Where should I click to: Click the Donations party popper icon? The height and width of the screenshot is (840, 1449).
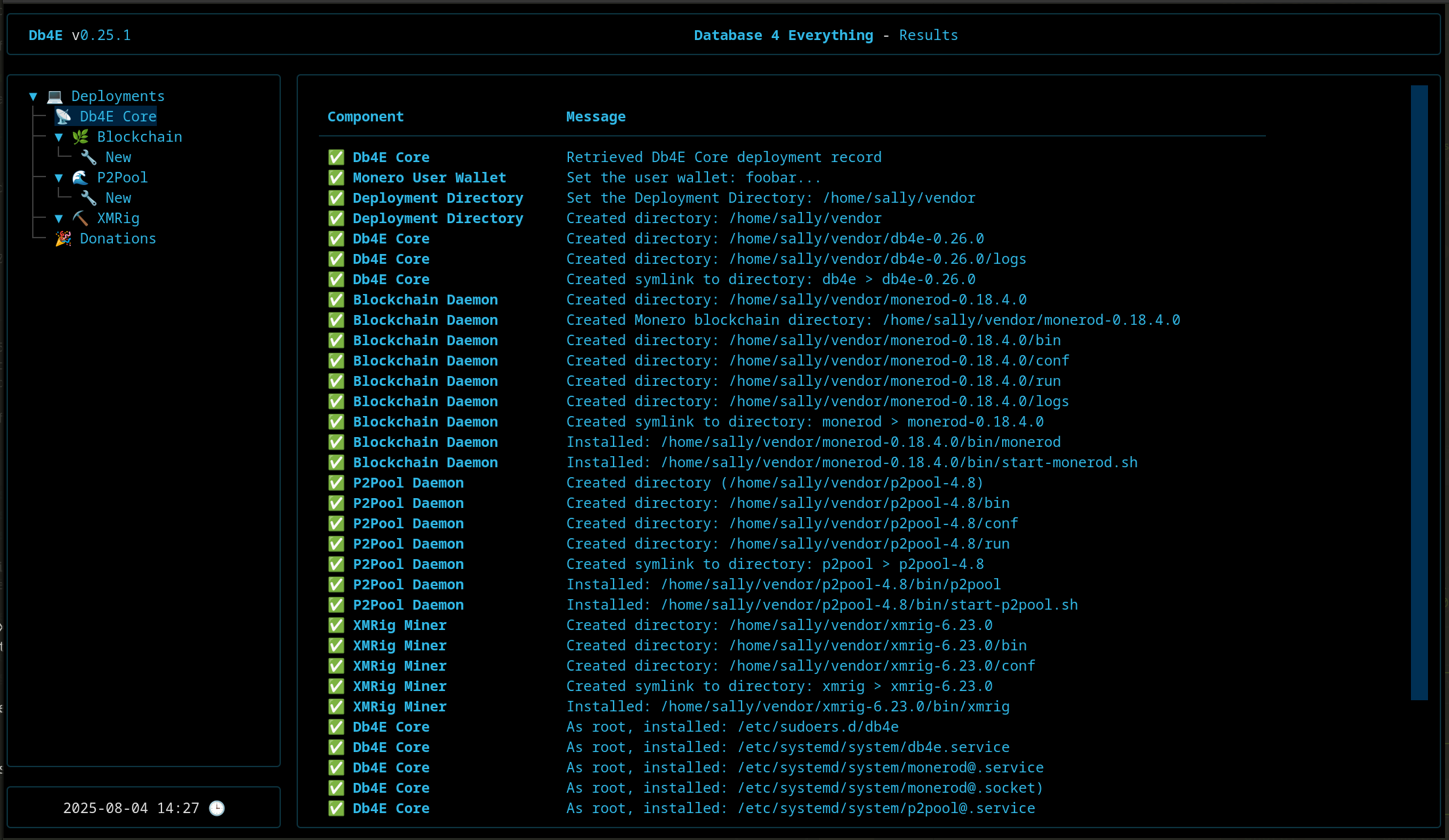[x=64, y=239]
